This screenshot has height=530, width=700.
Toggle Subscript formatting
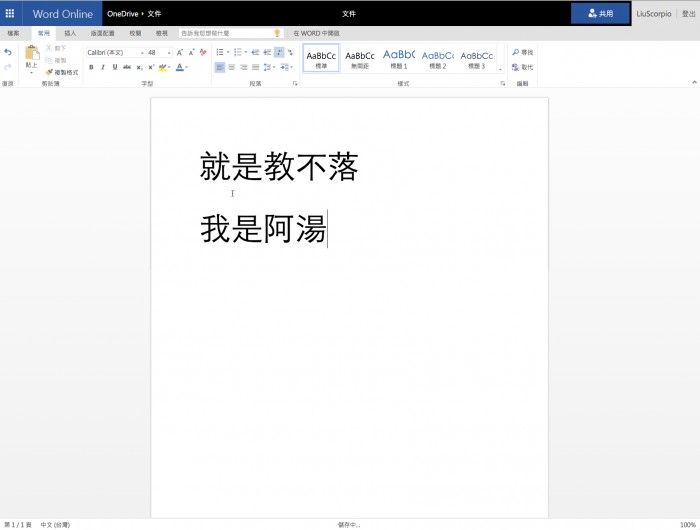[x=139, y=67]
